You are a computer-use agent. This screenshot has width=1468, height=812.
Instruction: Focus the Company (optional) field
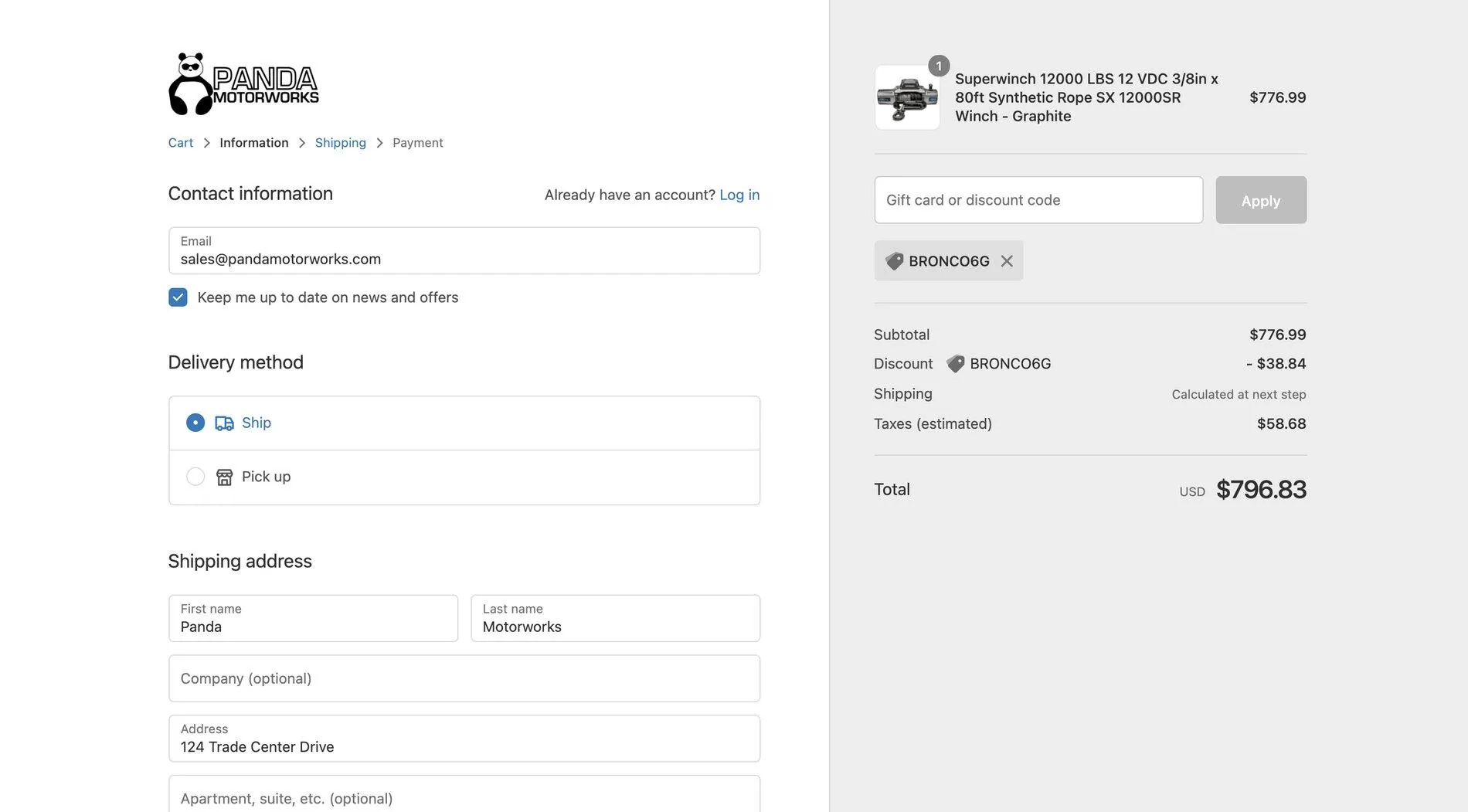click(464, 678)
